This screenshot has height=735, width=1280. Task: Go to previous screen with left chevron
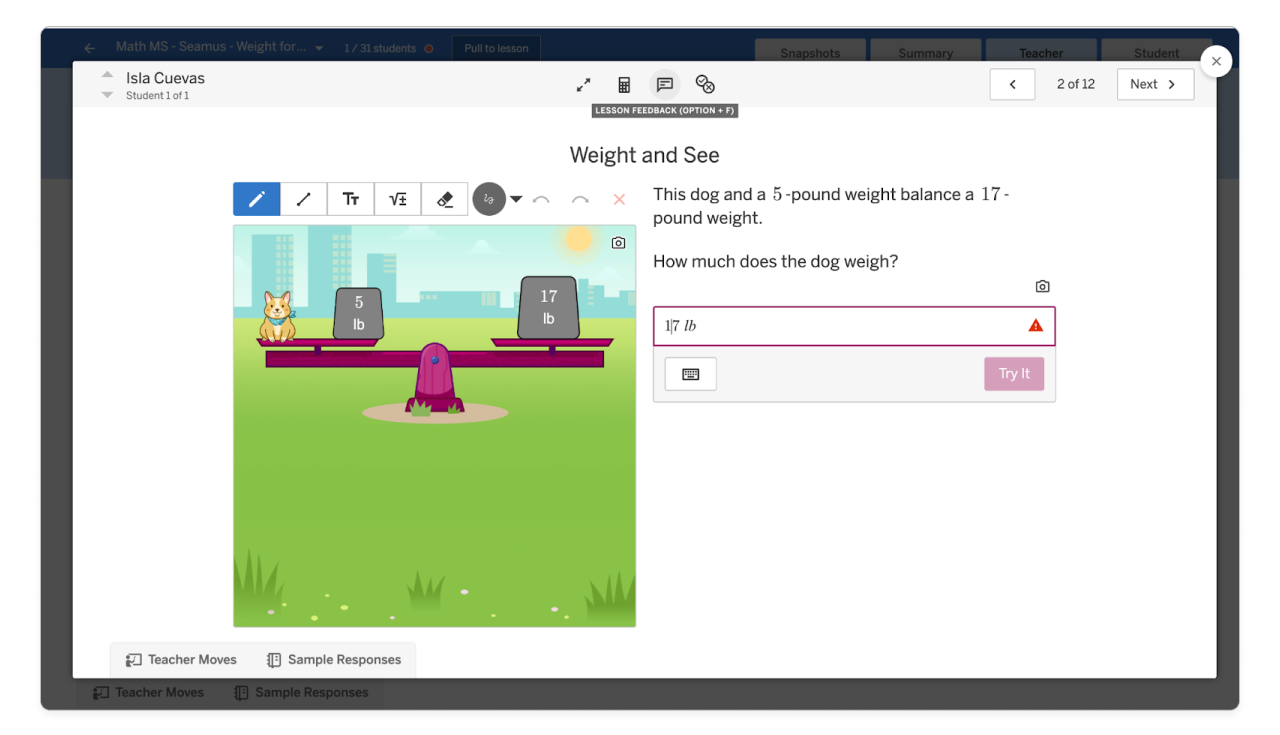(1012, 85)
